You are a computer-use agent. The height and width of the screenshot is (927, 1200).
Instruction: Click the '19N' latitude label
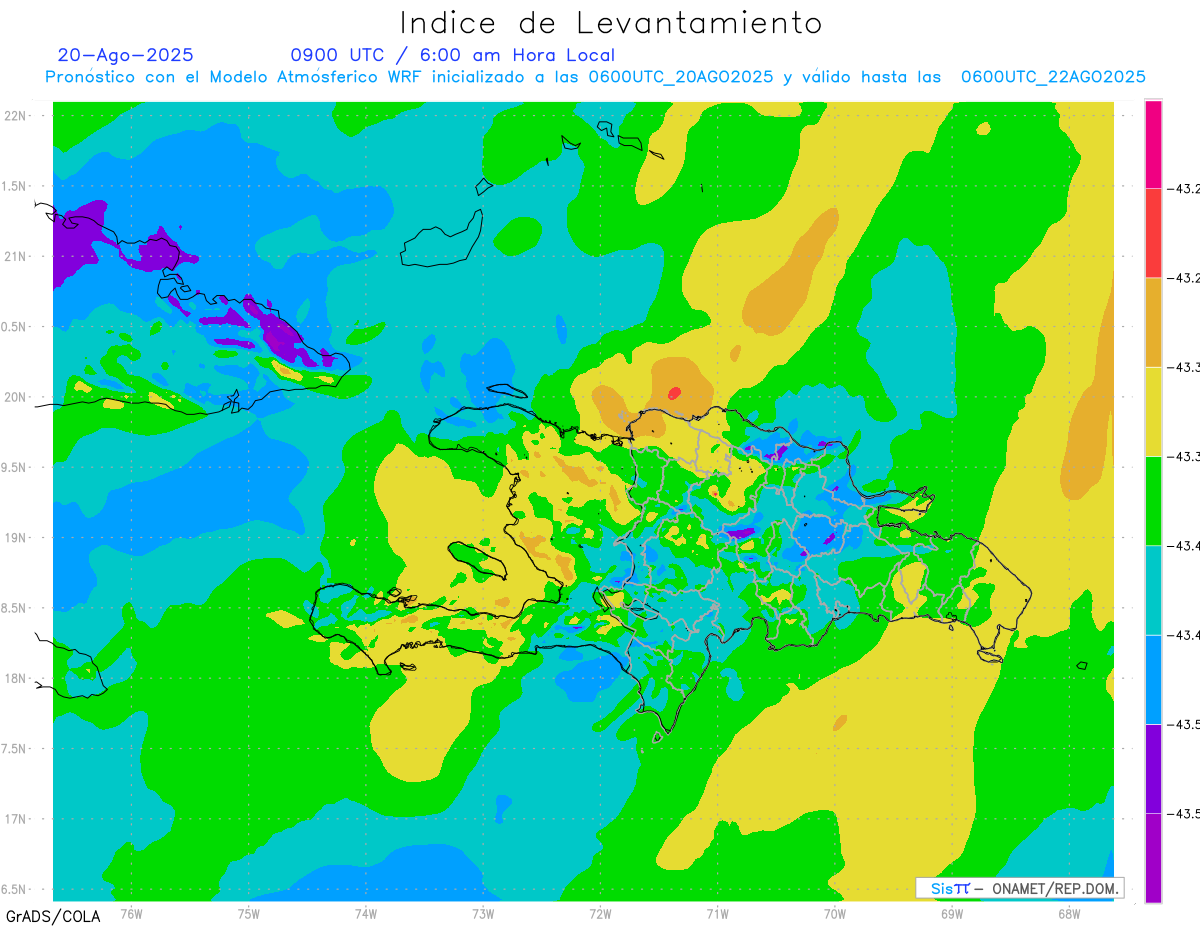[x=14, y=538]
